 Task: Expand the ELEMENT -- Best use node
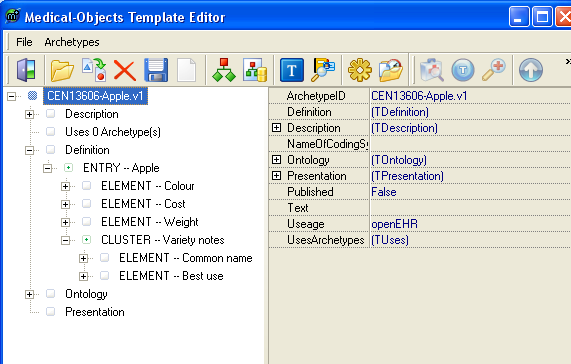(83, 276)
